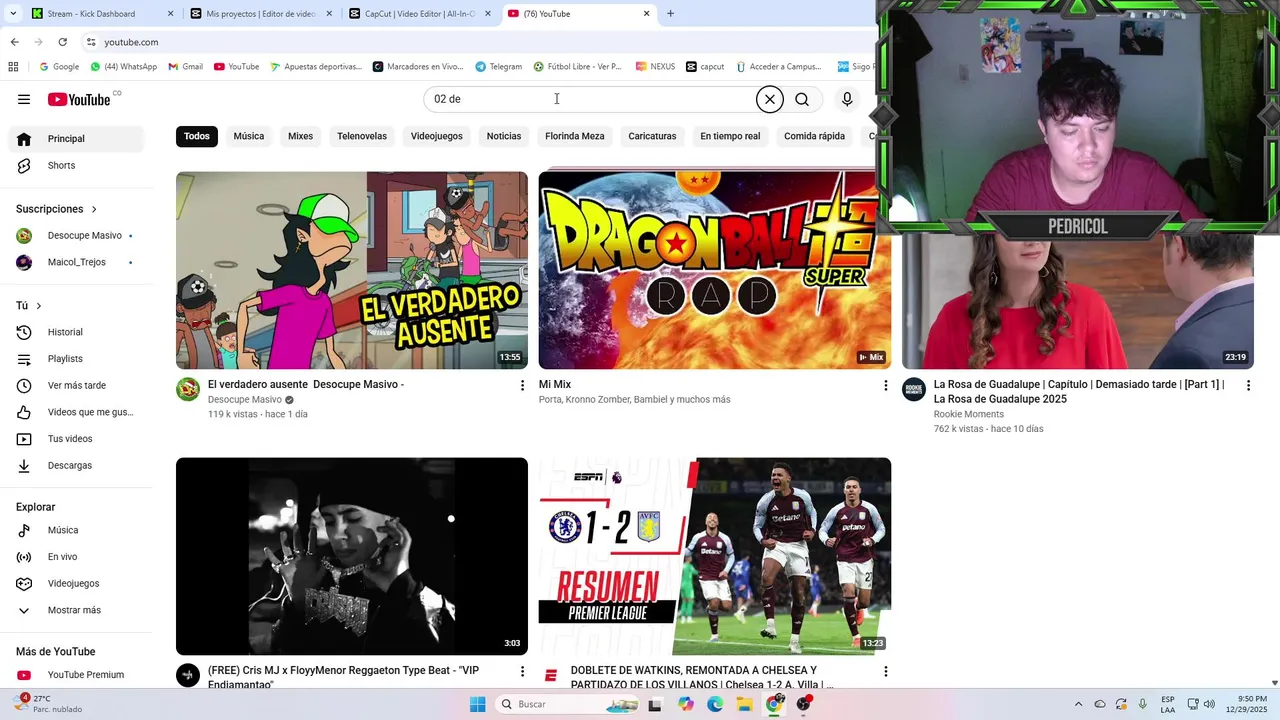Open the WhatsApp bookmark
1280x720 pixels.
coord(123,67)
